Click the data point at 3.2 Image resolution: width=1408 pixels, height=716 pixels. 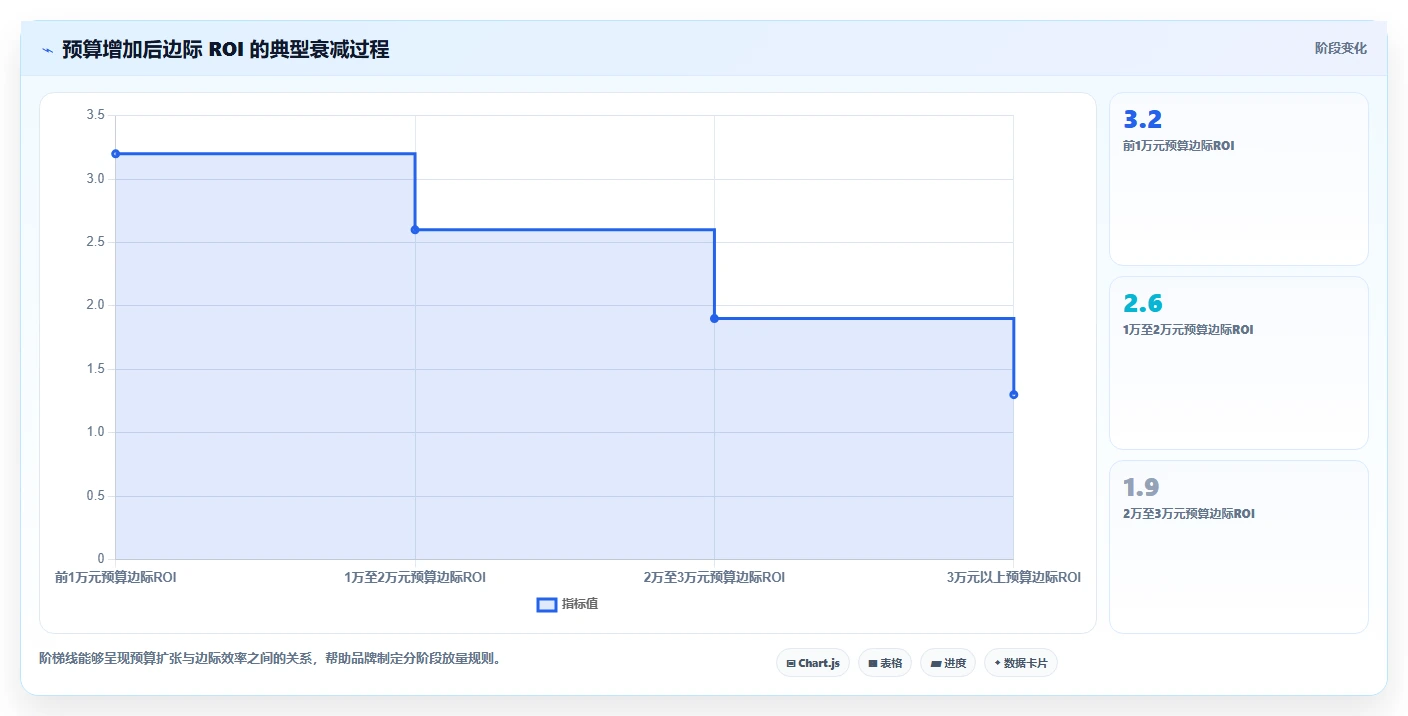[116, 154]
